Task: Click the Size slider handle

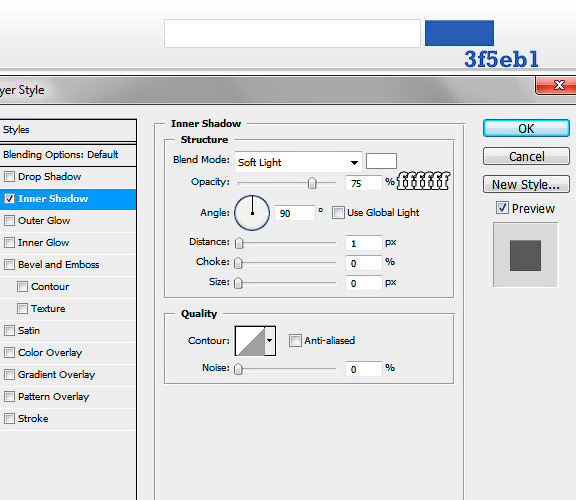Action: [x=238, y=283]
